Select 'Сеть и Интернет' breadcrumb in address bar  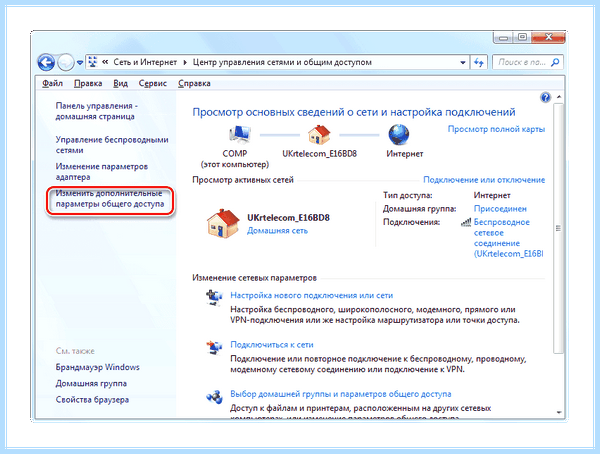[145, 62]
